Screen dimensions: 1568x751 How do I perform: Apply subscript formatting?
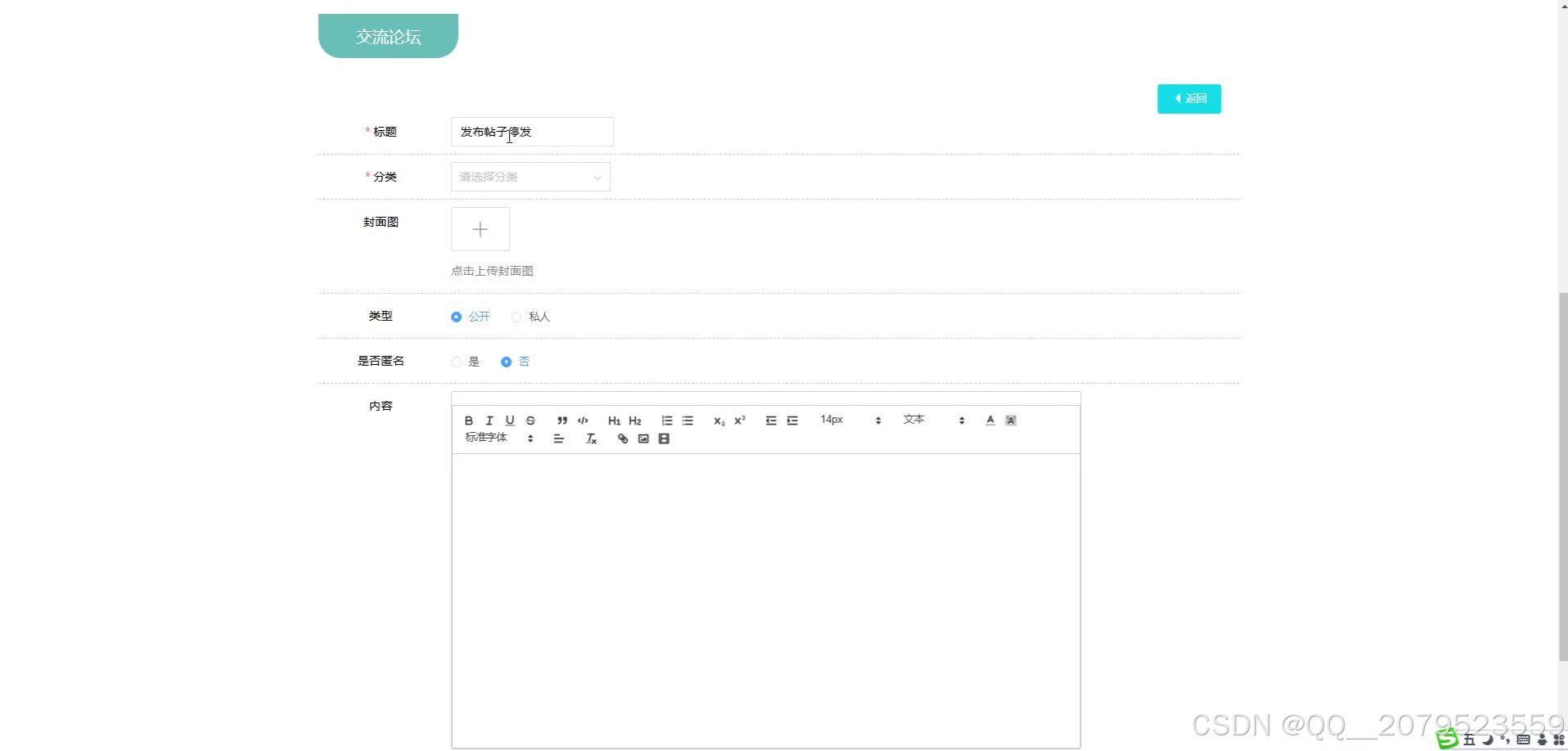(x=719, y=420)
